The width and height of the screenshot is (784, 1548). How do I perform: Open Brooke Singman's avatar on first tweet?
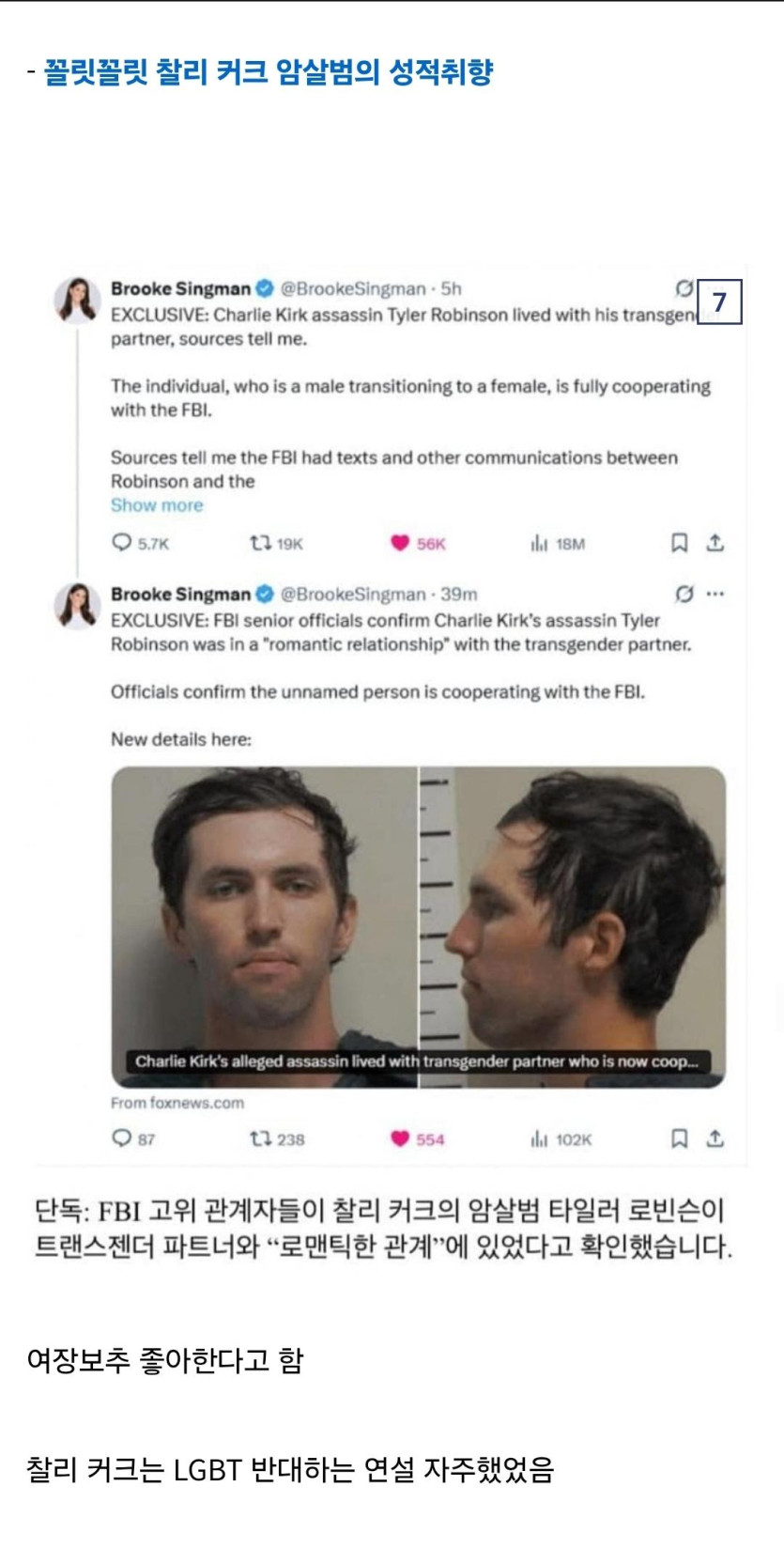77,301
